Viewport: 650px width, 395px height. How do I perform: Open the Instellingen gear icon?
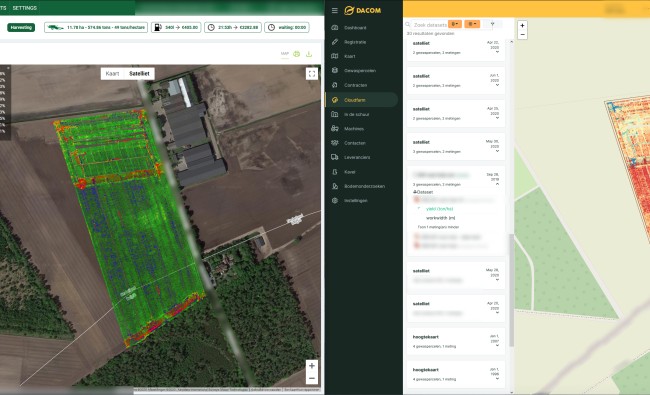click(335, 201)
